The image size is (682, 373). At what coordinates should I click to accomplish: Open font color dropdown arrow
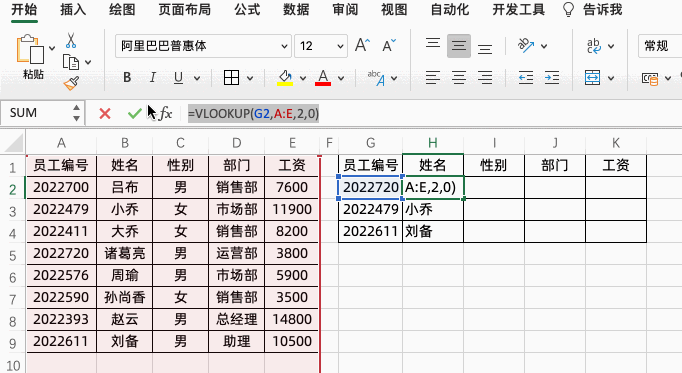[x=341, y=79]
